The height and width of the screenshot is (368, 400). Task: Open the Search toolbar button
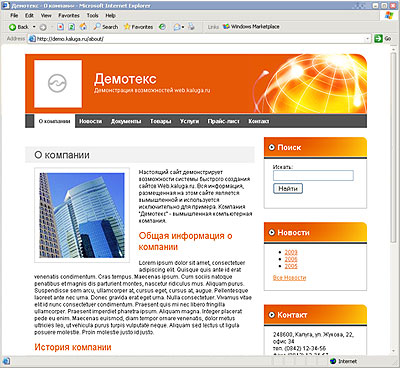pyautogui.click(x=106, y=27)
